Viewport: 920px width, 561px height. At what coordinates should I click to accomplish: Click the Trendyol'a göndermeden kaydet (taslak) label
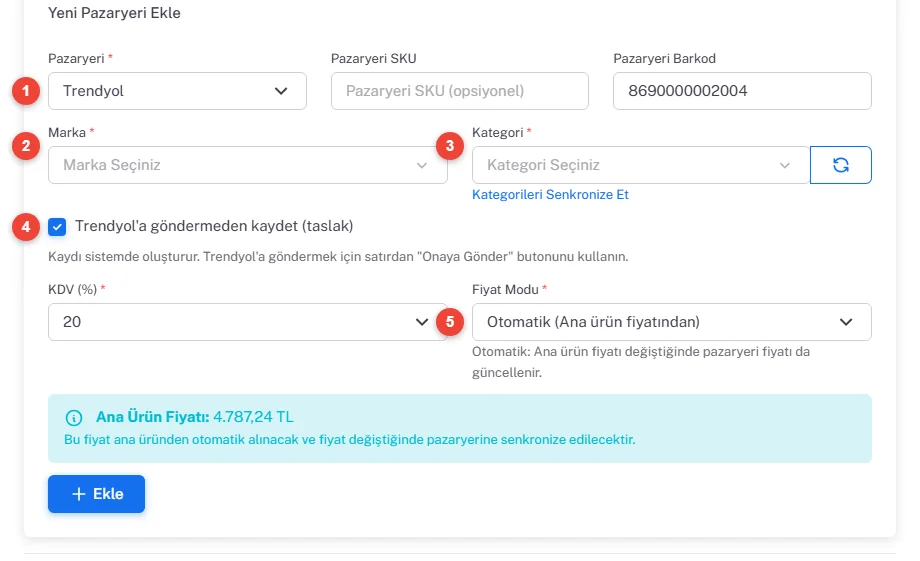click(x=214, y=227)
